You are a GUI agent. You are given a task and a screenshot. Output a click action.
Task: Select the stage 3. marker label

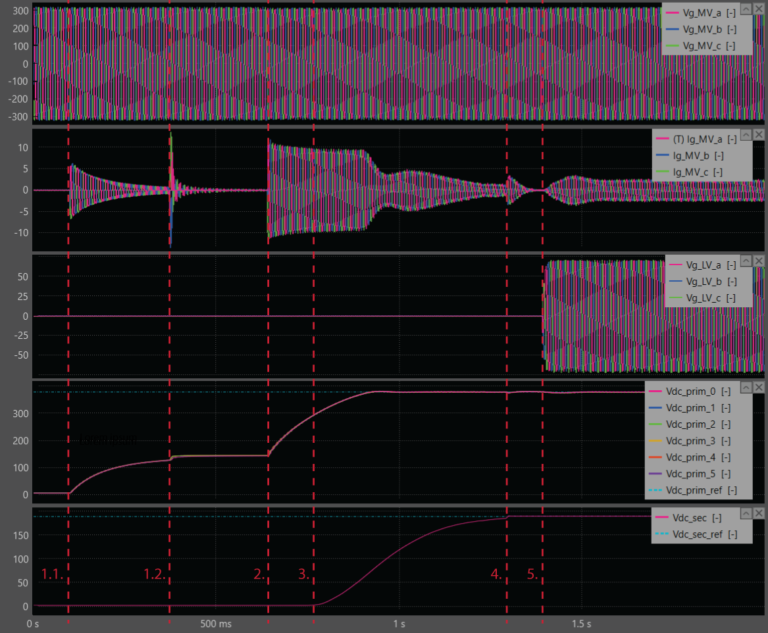tap(303, 574)
